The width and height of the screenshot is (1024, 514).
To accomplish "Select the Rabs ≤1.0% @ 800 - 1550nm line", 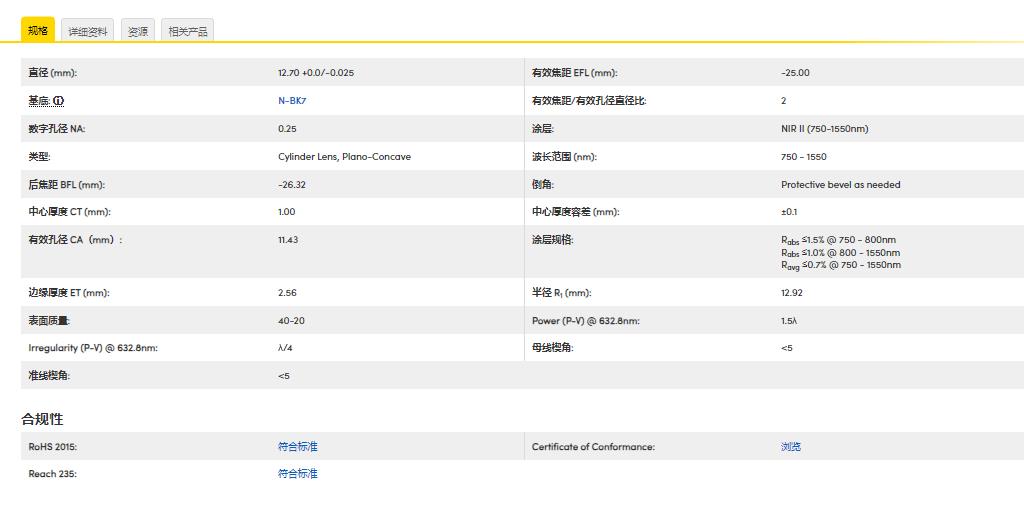I will (x=840, y=253).
